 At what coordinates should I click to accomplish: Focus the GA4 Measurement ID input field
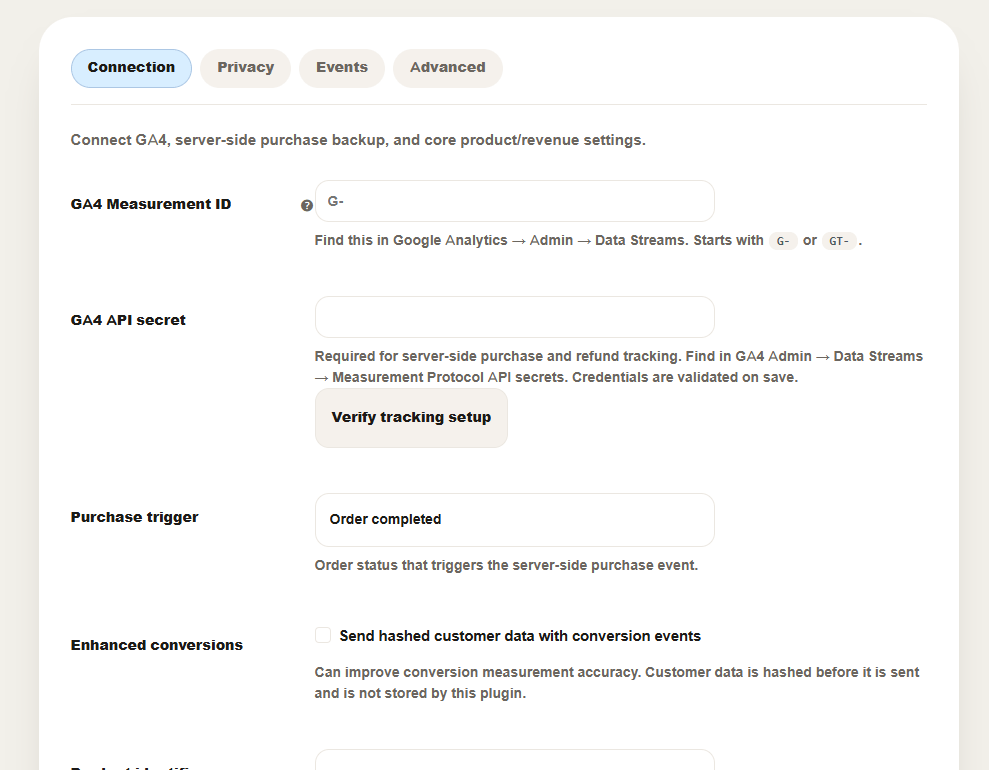tap(515, 201)
